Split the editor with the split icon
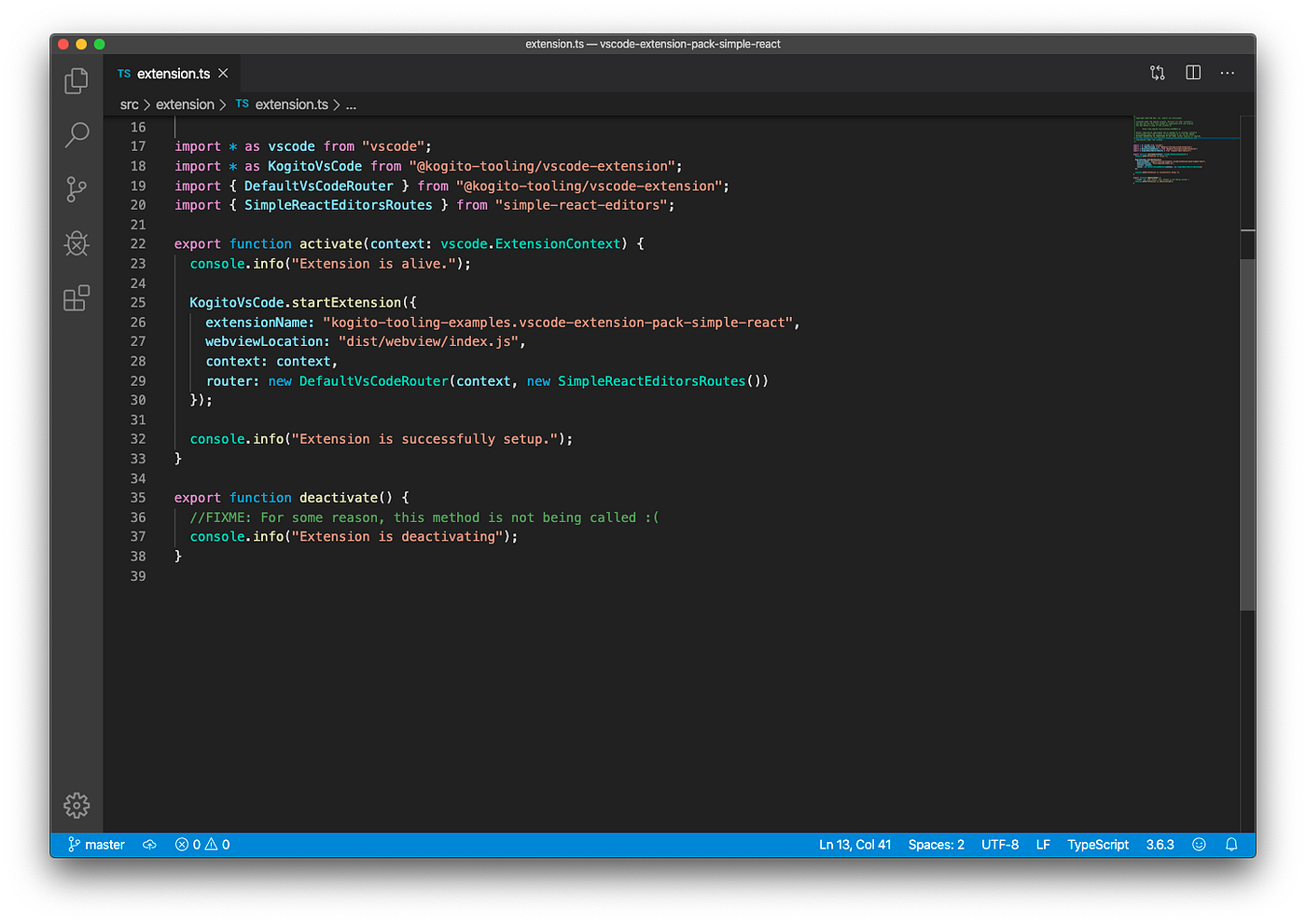The width and height of the screenshot is (1306, 924). pos(1192,72)
